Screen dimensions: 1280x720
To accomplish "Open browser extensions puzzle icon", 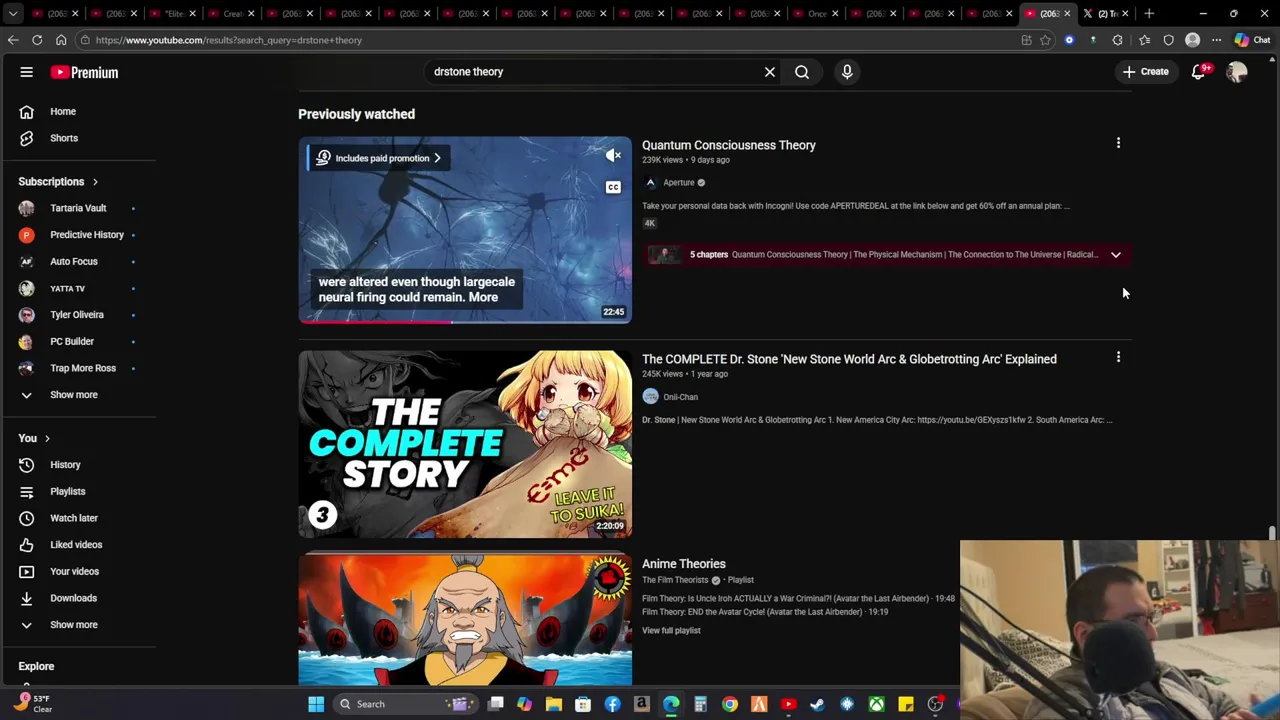I will pyautogui.click(x=1117, y=40).
